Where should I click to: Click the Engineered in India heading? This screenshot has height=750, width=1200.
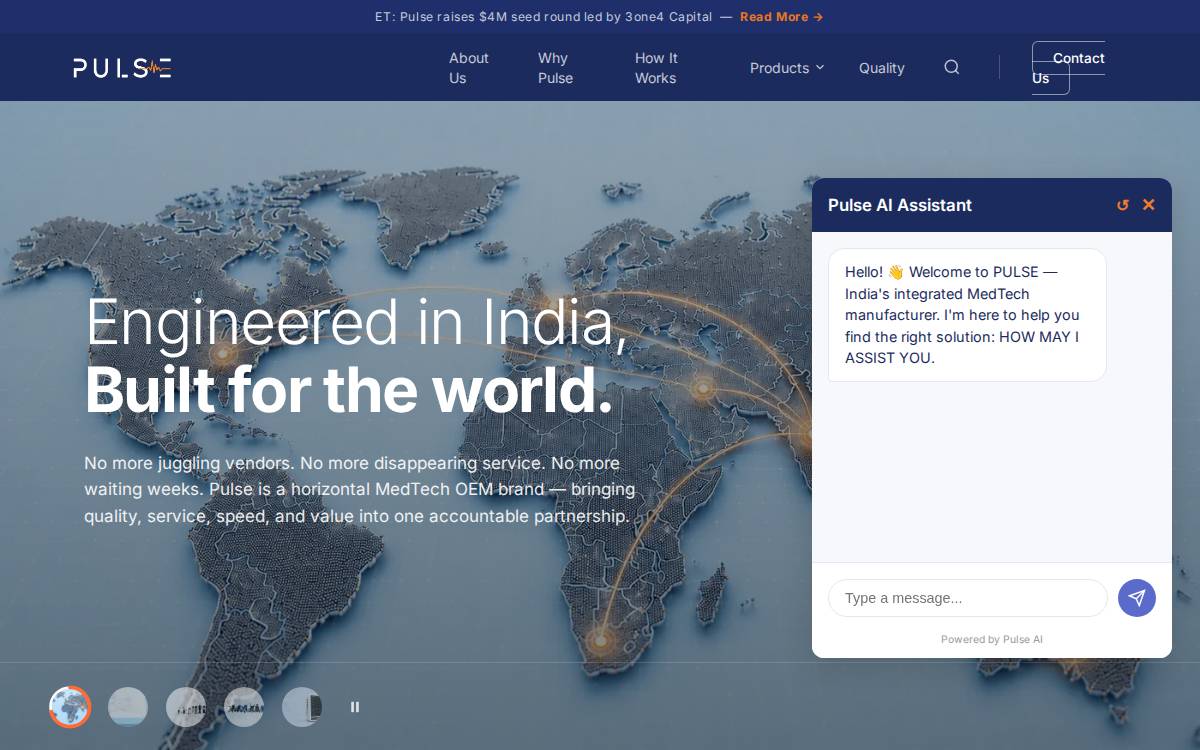[x=356, y=322]
